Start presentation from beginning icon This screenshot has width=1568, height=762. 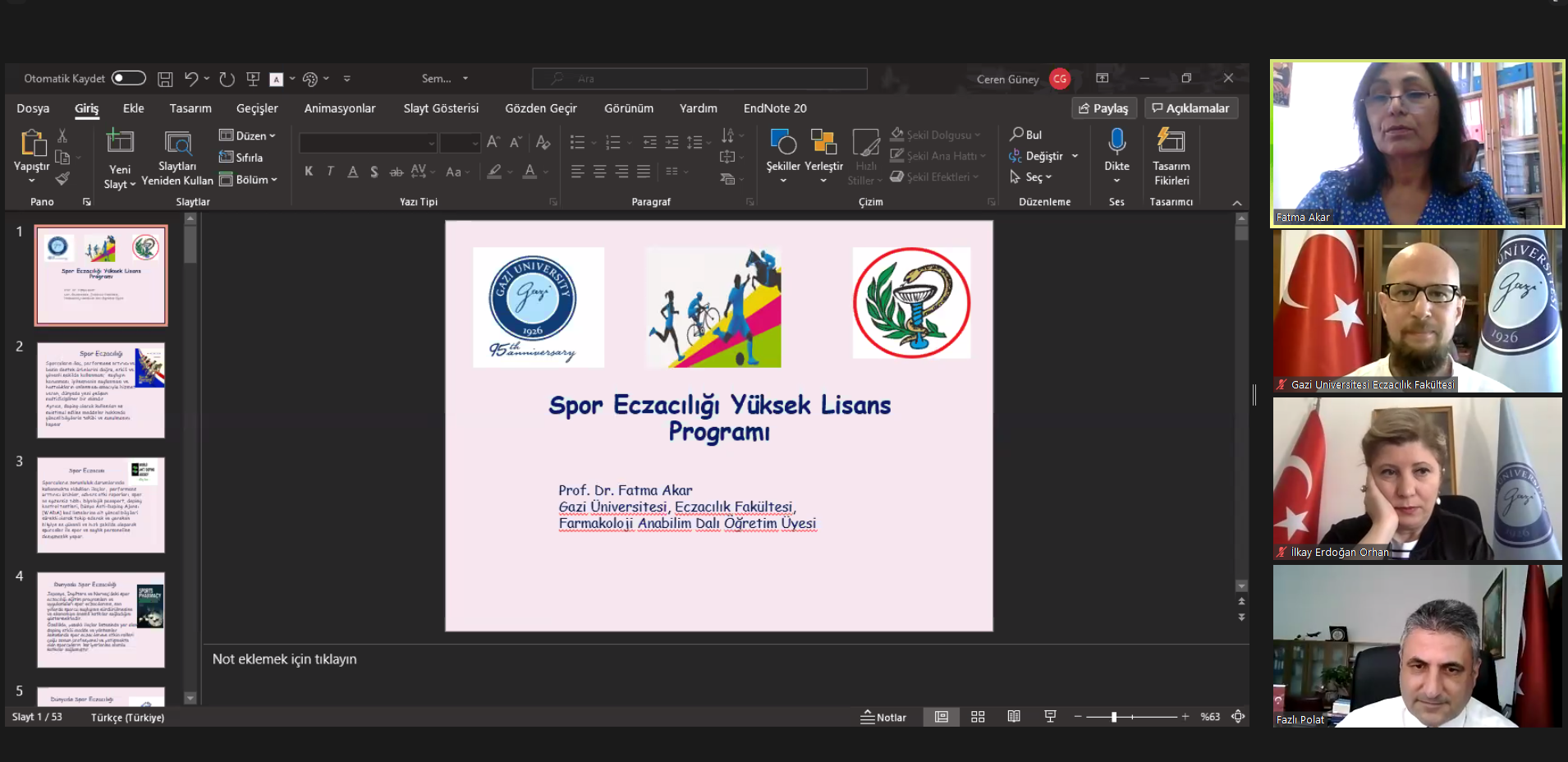tap(253, 79)
